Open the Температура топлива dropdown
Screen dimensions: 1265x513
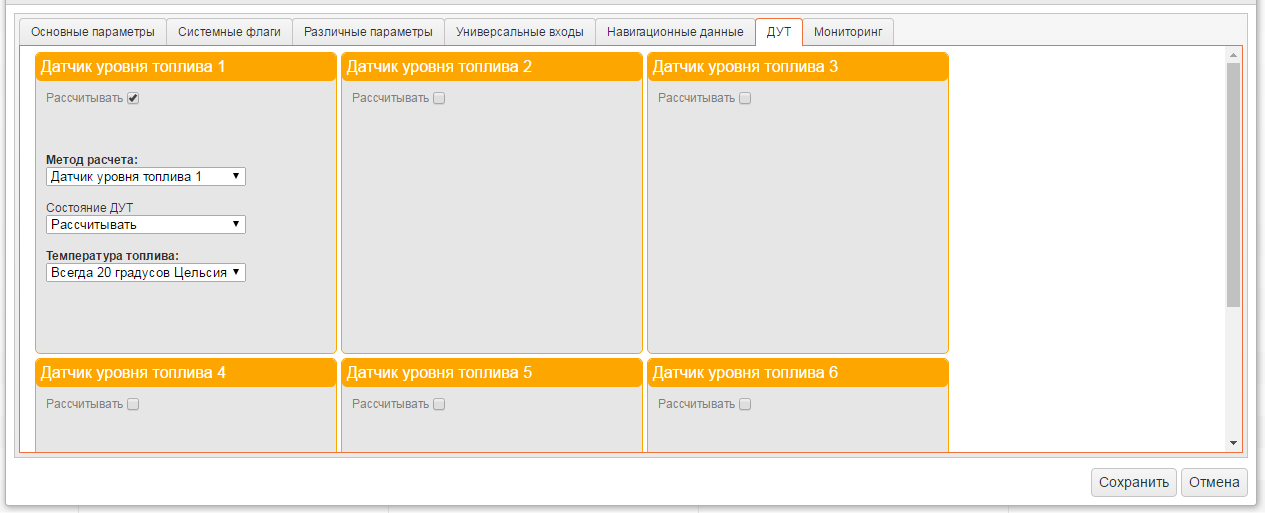pyautogui.click(x=146, y=272)
